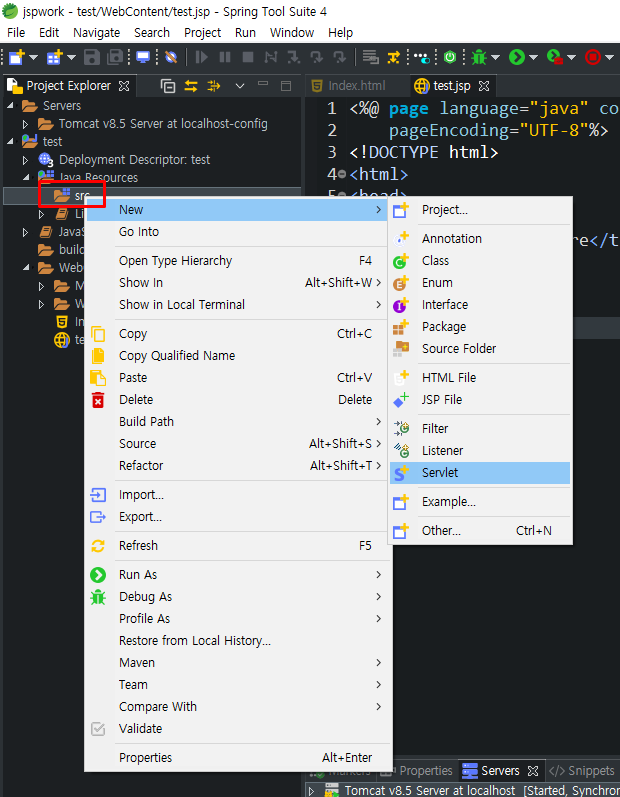Open the Run As submenu
The height and width of the screenshot is (797, 620).
(x=236, y=574)
